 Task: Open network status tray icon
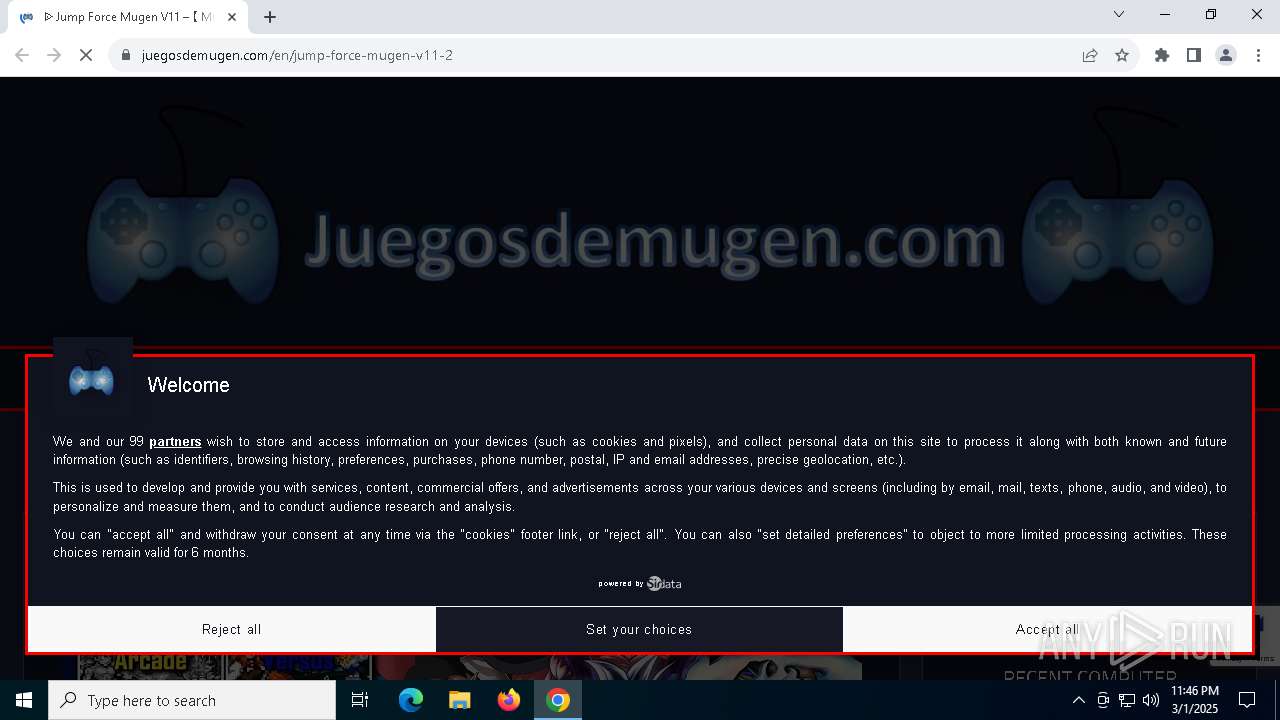(x=1127, y=700)
